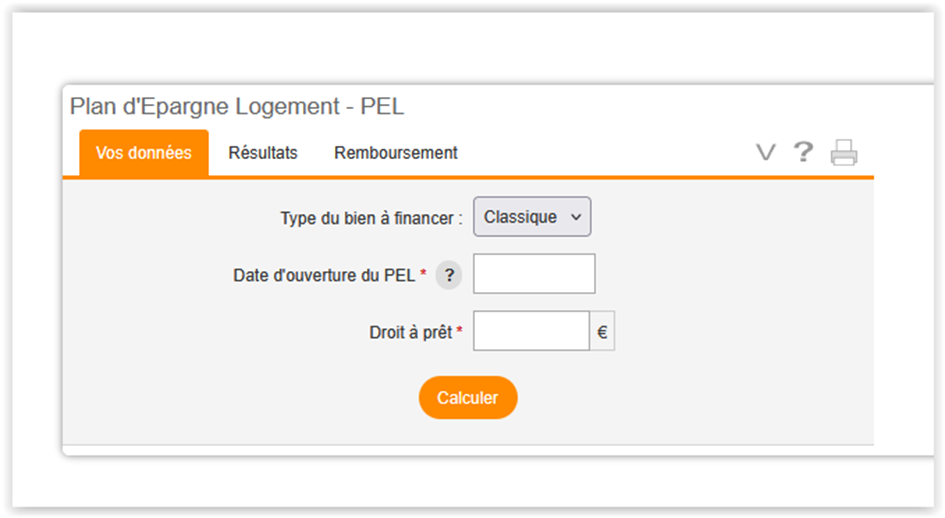Switch to the Résultats tab
Viewport: 945px width, 518px height.
pyautogui.click(x=263, y=153)
